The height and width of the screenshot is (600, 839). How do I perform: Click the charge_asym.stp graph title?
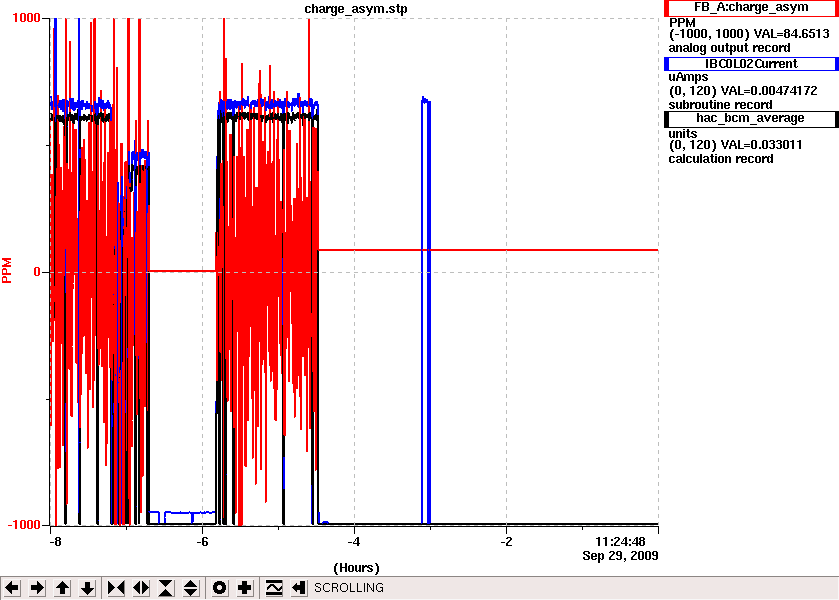(356, 9)
